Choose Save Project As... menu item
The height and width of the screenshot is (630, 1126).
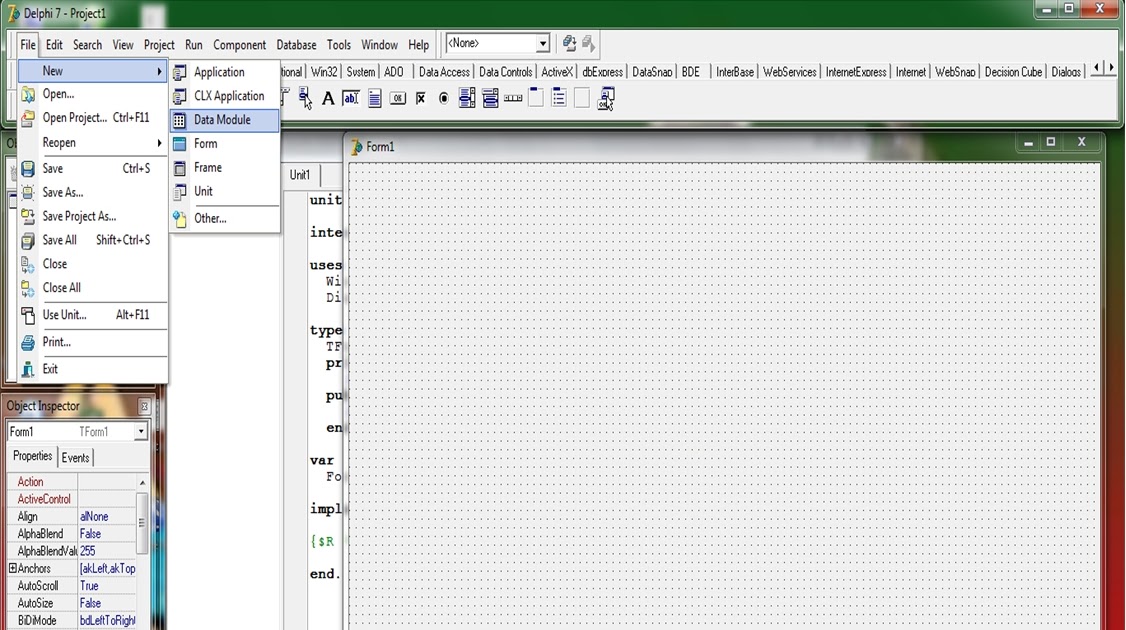coord(93,216)
